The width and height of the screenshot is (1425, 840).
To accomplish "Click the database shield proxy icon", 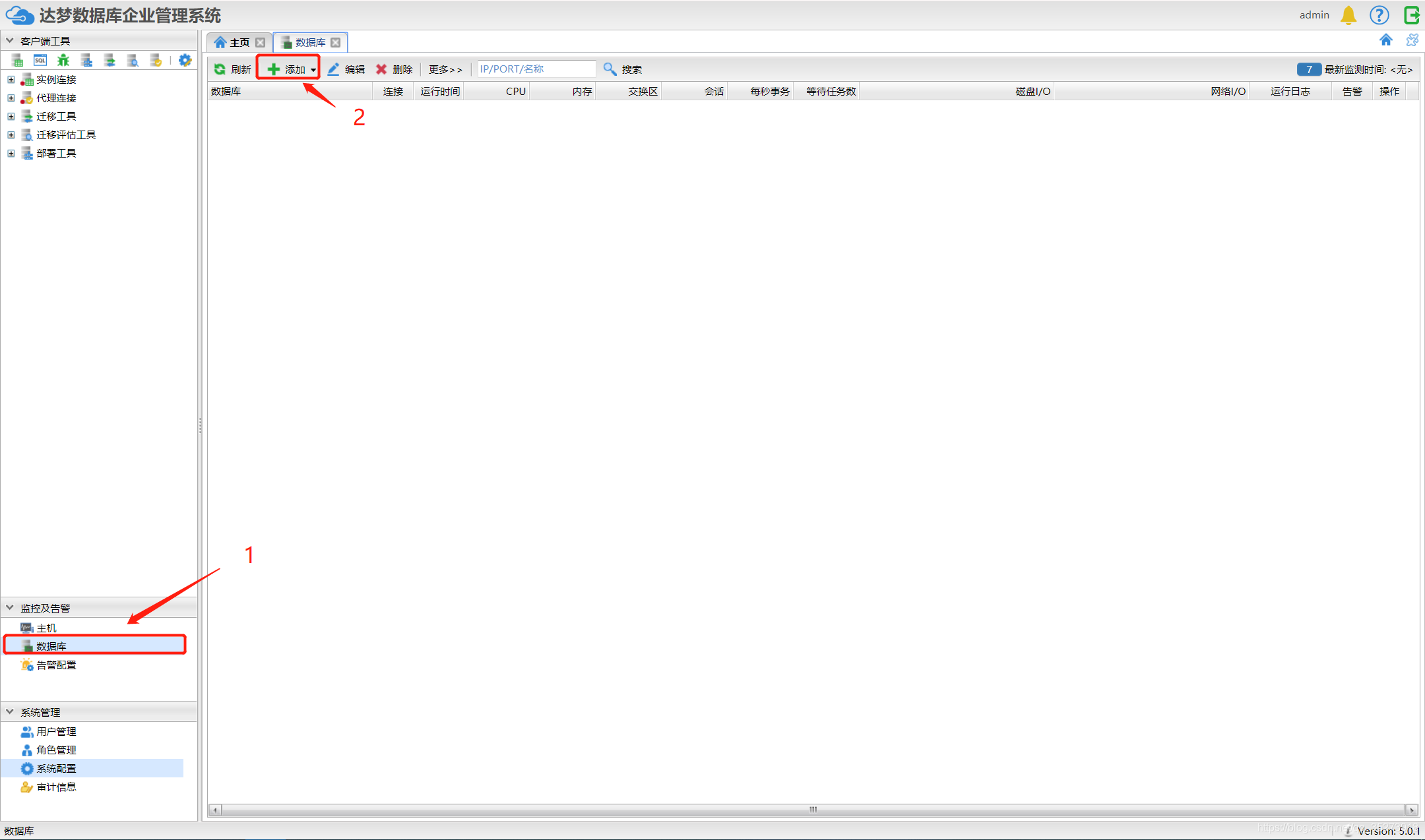I will click(x=156, y=61).
